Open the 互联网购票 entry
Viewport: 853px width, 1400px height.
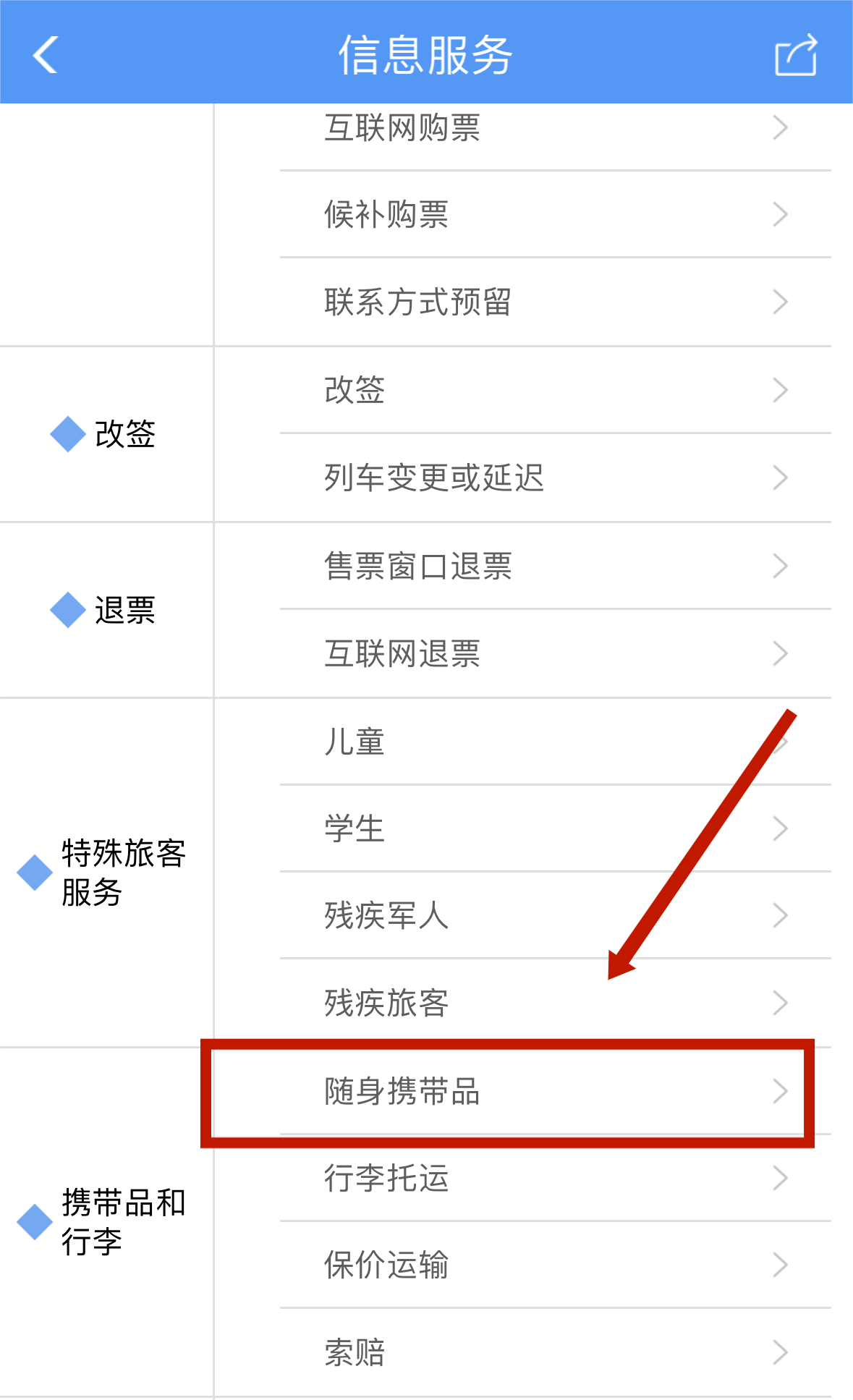(555, 129)
